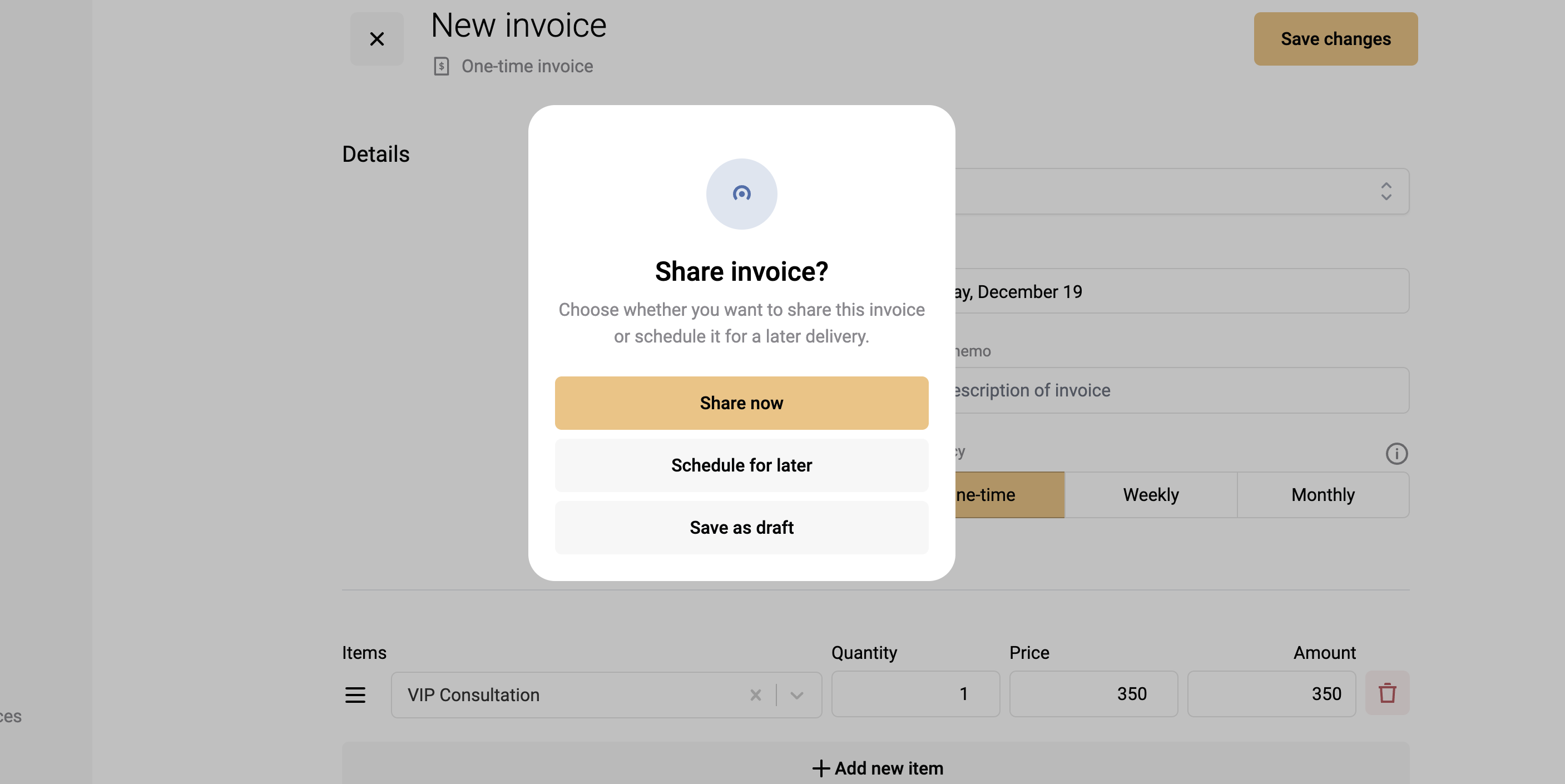The image size is (1565, 784).
Task: Click the Save changes button
Action: [1335, 39]
